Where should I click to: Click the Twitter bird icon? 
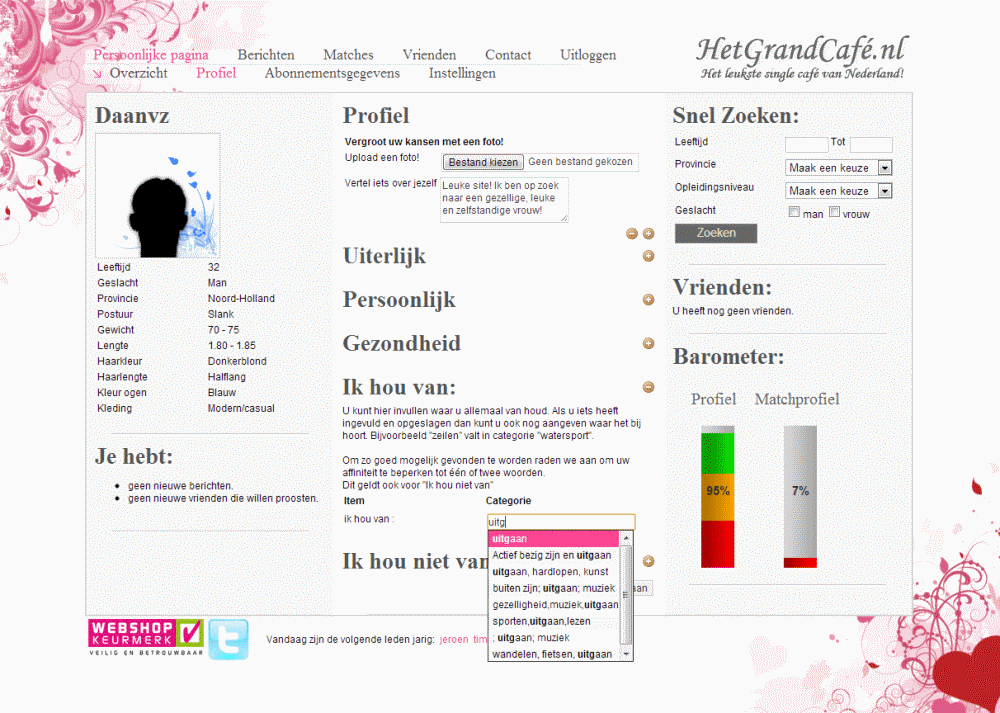(x=228, y=639)
